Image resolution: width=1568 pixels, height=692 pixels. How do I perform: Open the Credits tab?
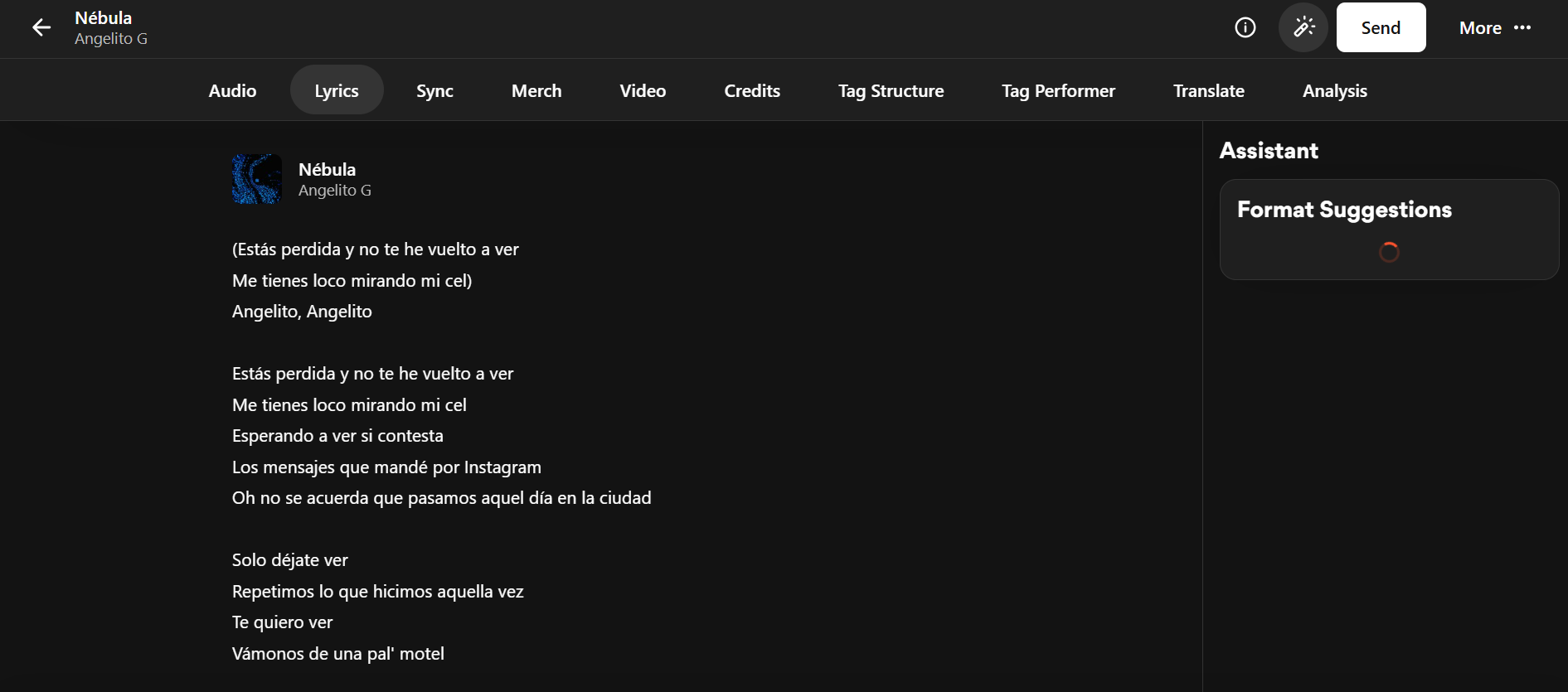pyautogui.click(x=752, y=91)
